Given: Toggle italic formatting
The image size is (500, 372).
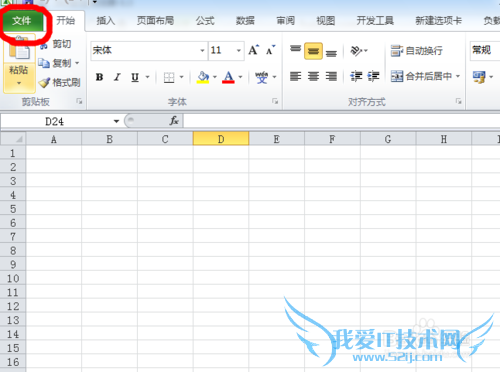Looking at the screenshot, I should (117, 77).
